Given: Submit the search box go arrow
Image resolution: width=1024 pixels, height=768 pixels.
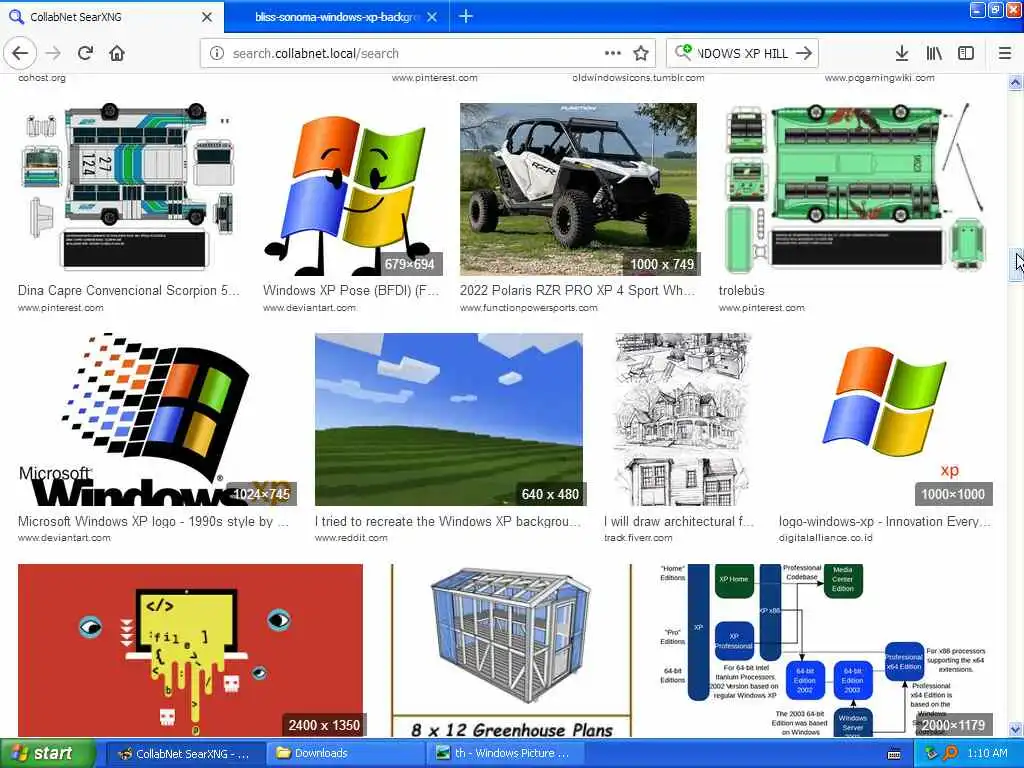Looking at the screenshot, I should (x=804, y=54).
